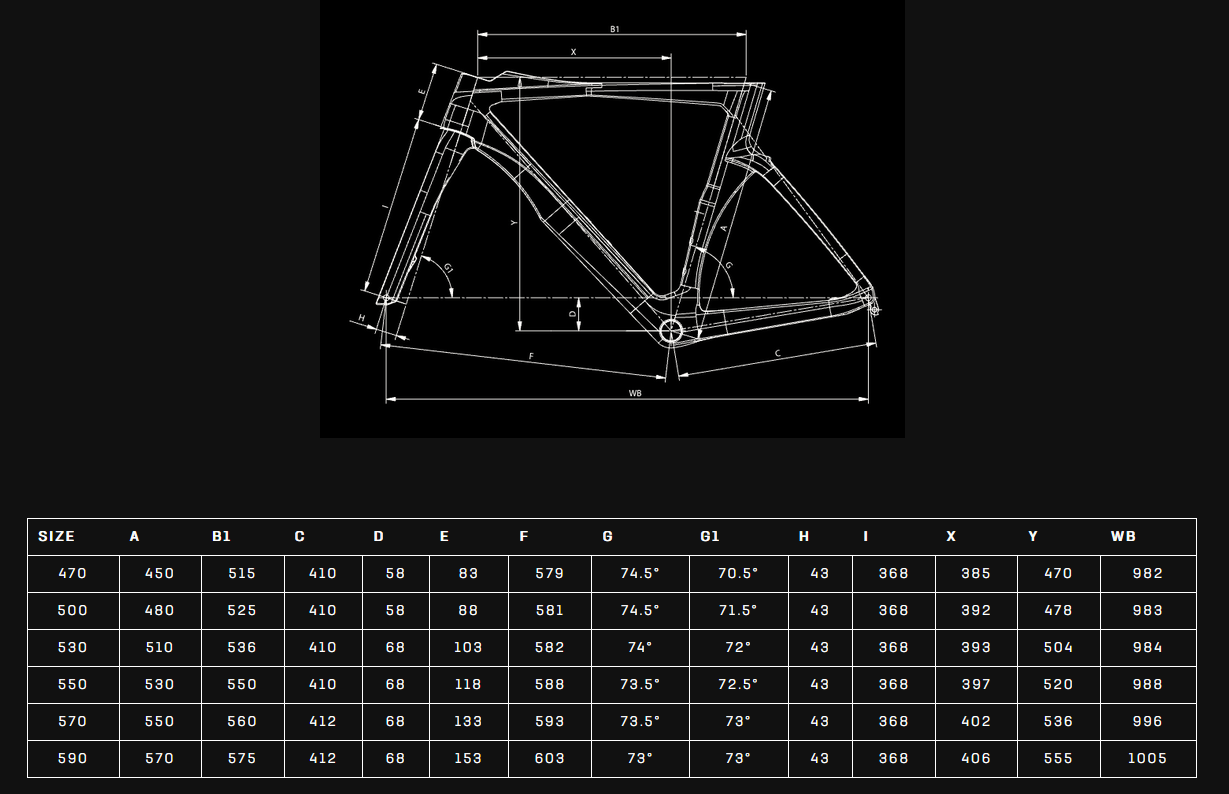
Task: Click the wheelbase value 1005
Action: 1147,759
